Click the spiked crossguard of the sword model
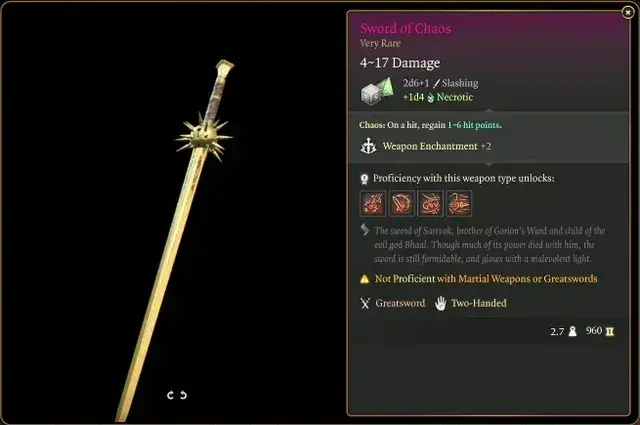 point(204,137)
